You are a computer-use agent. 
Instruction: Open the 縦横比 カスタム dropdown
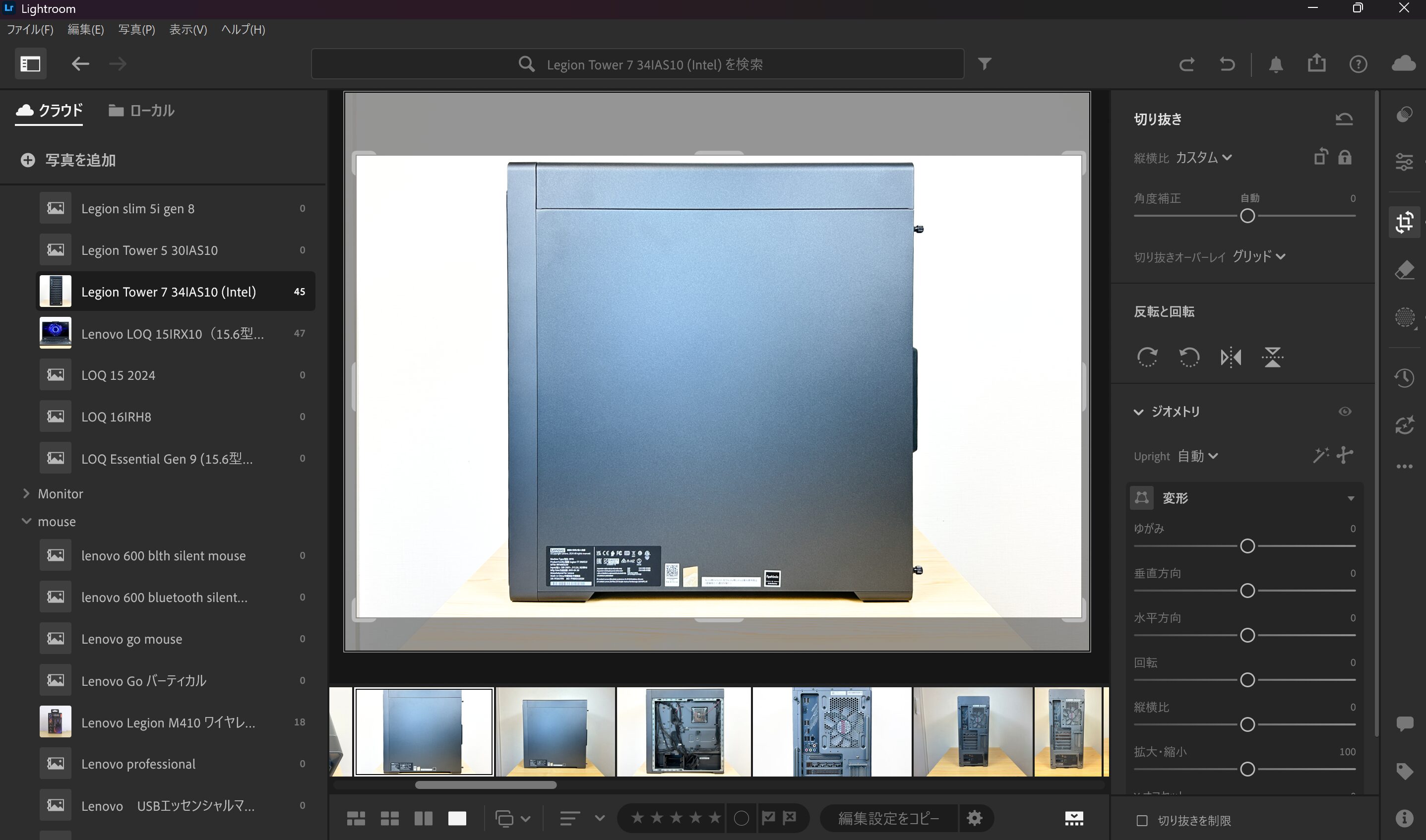pyautogui.click(x=1205, y=157)
